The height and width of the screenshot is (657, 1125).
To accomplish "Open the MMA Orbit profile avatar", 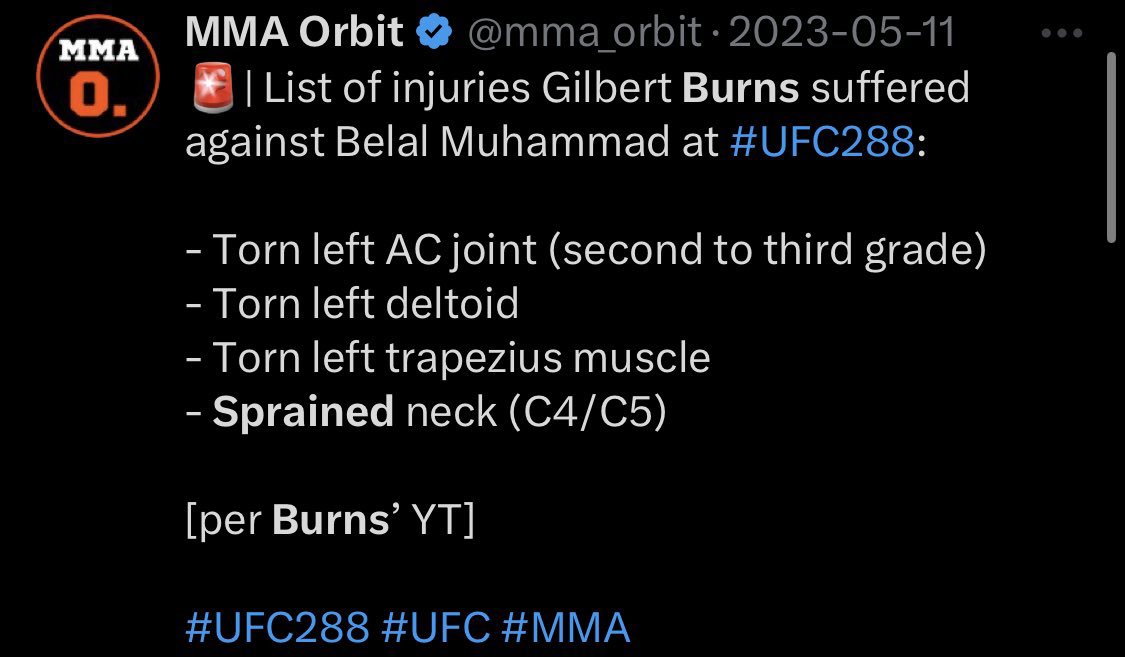I will click(x=98, y=75).
